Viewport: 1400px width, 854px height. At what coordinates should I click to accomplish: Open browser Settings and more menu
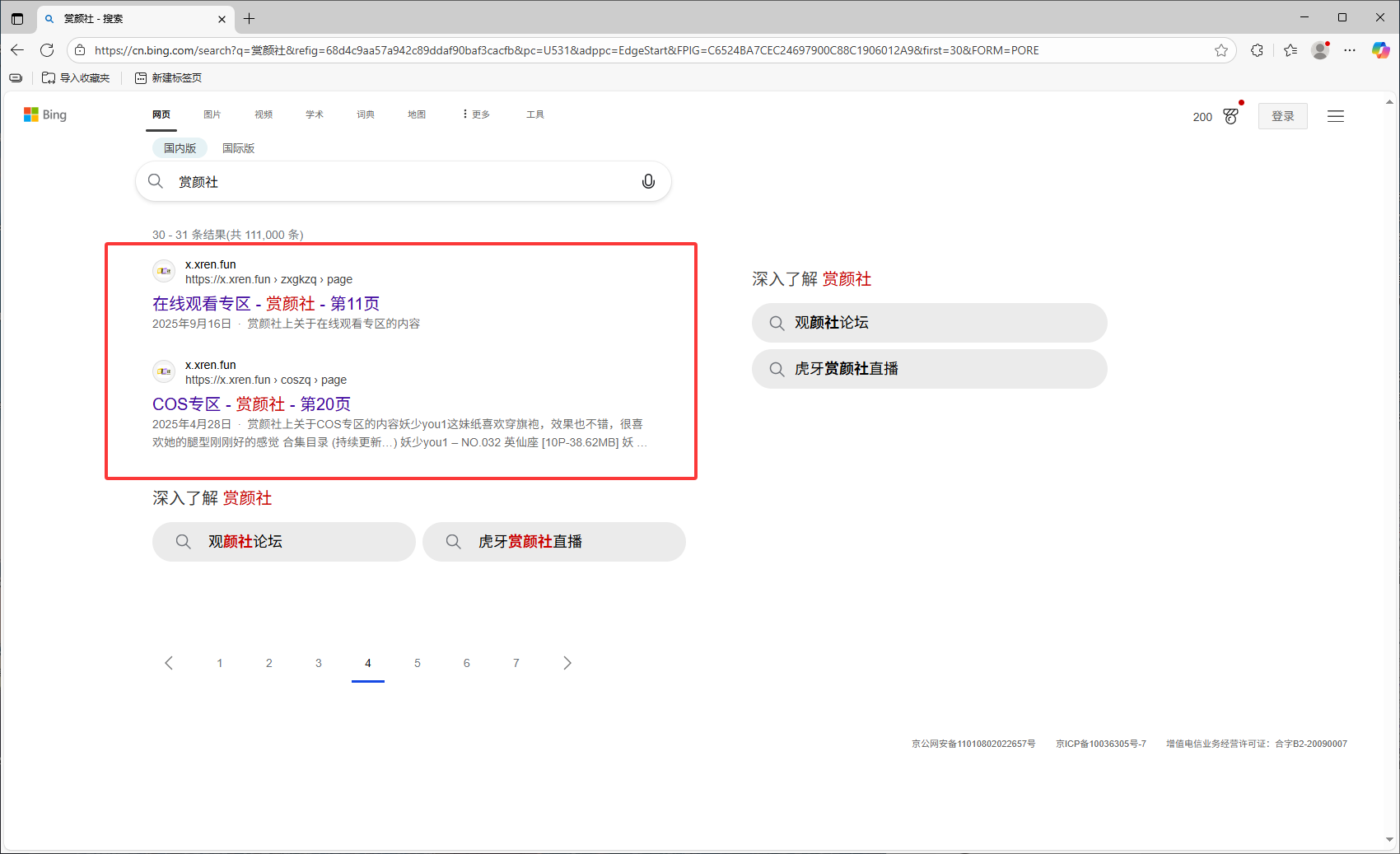tap(1350, 50)
